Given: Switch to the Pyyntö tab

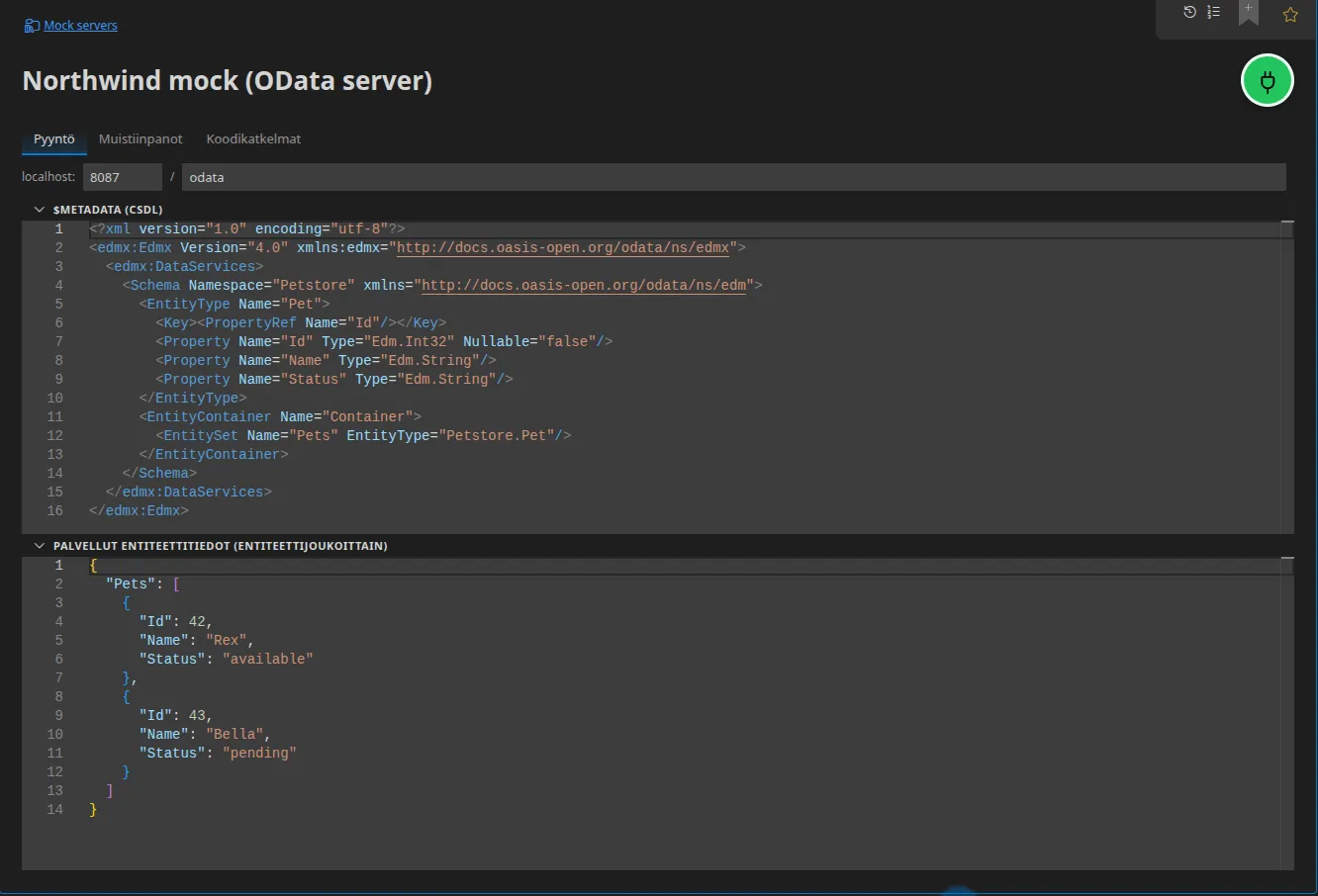Looking at the screenshot, I should tap(54, 139).
